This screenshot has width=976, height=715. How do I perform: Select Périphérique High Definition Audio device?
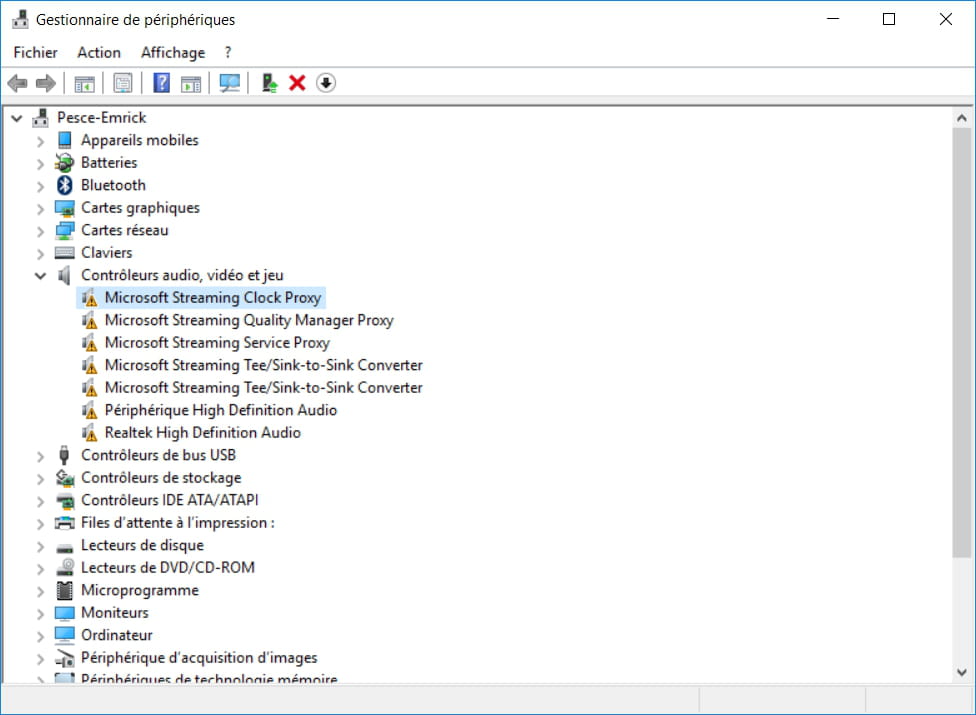pyautogui.click(x=221, y=410)
